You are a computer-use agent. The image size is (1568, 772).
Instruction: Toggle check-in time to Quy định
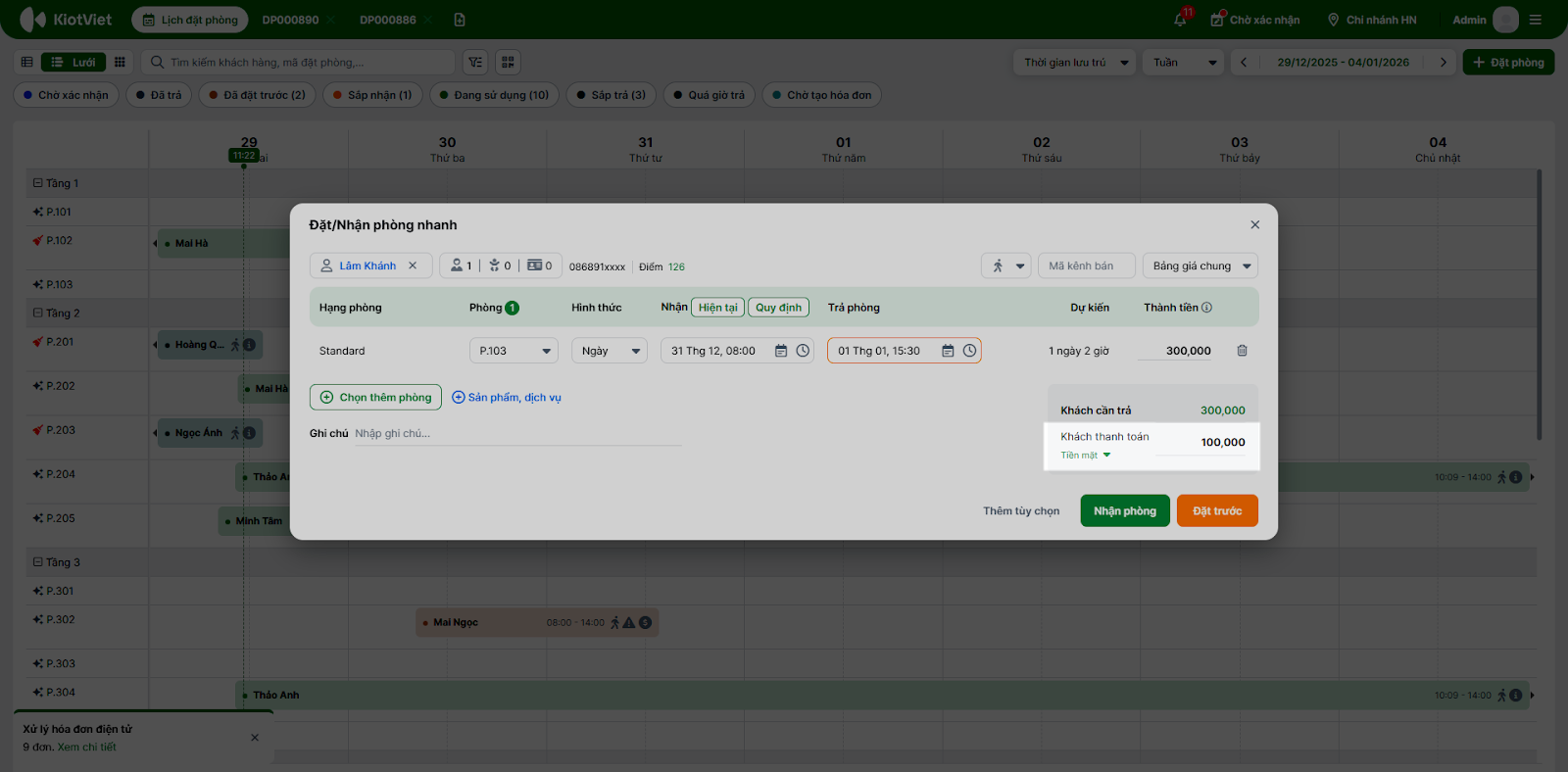point(778,308)
